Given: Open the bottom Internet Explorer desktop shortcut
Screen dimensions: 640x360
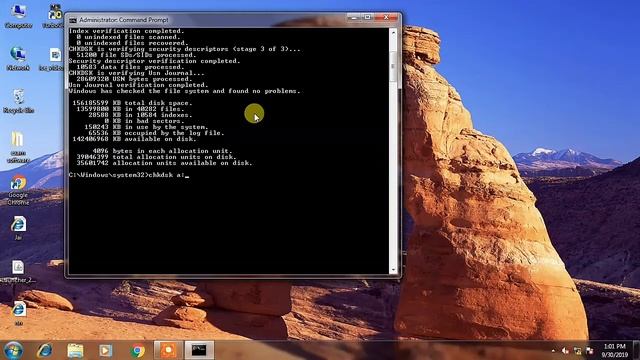Looking at the screenshot, I should (18, 313).
